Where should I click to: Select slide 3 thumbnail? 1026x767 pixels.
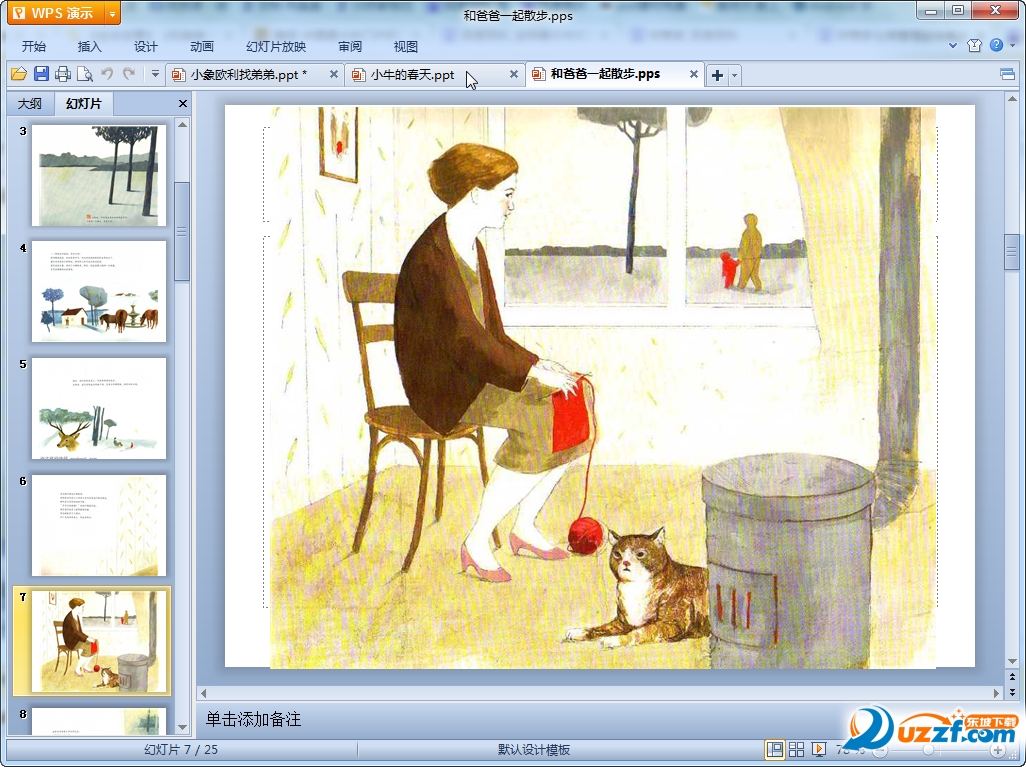click(99, 175)
